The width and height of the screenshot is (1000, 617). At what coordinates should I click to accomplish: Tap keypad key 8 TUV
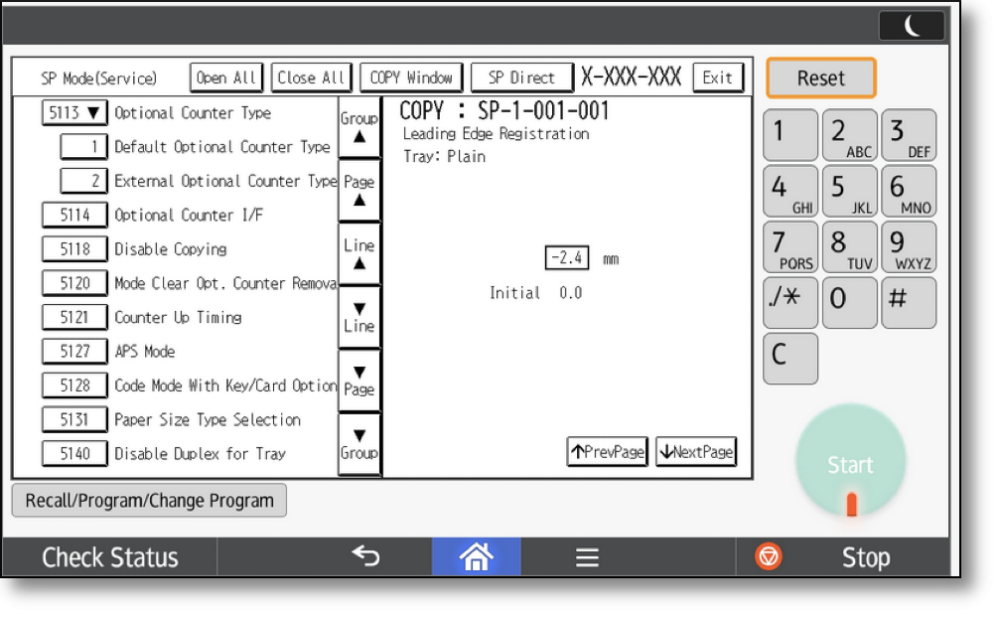[x=849, y=247]
